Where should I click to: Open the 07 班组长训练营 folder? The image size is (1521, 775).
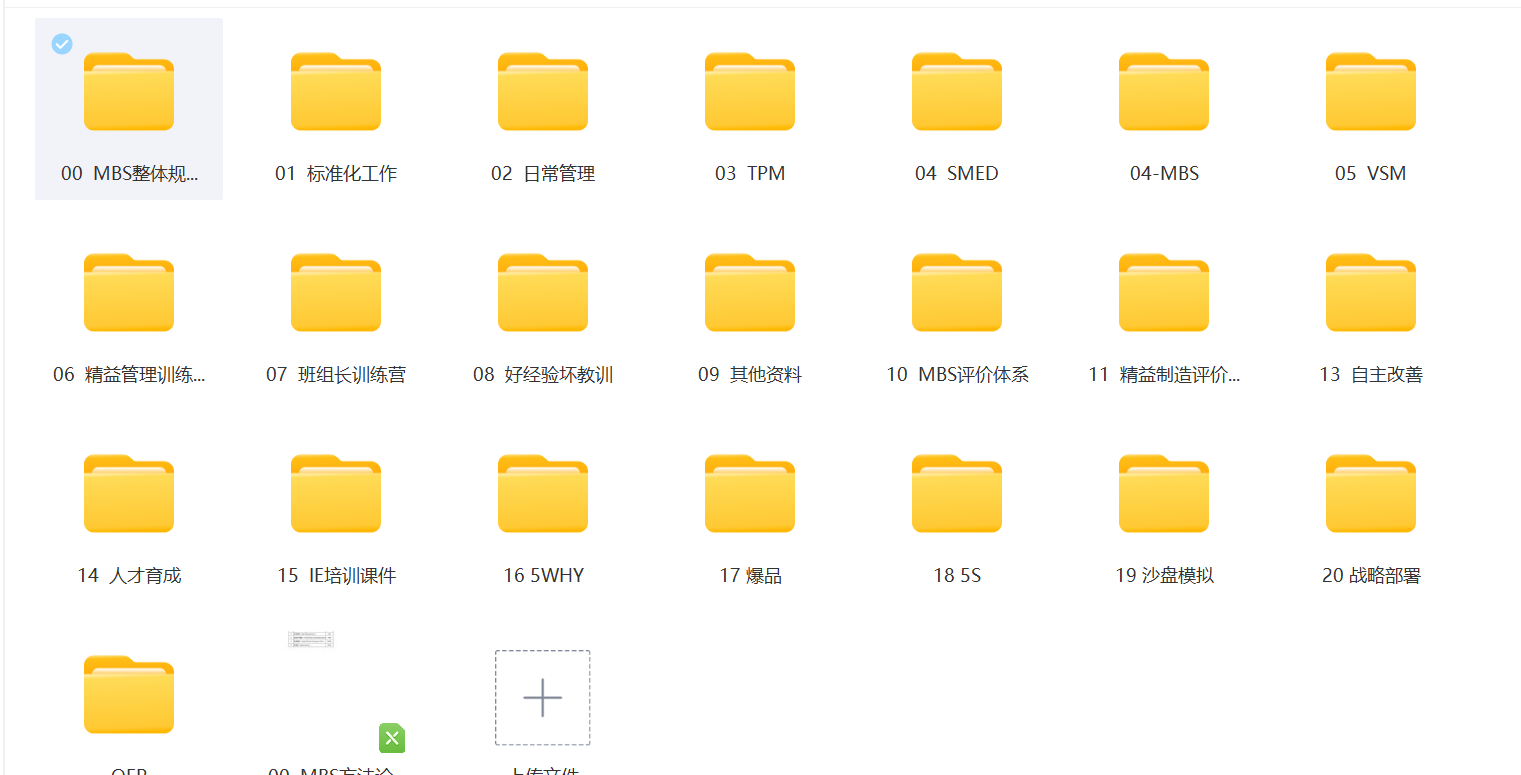click(x=336, y=293)
